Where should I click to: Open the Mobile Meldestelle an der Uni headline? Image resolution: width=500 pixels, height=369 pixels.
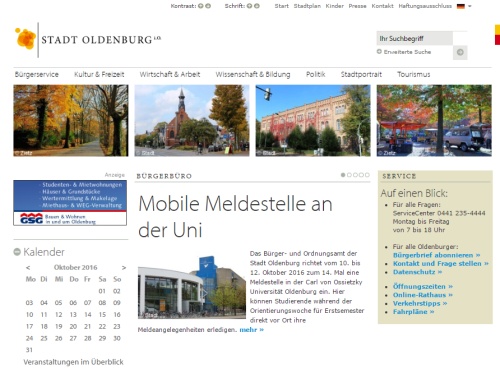coord(235,217)
